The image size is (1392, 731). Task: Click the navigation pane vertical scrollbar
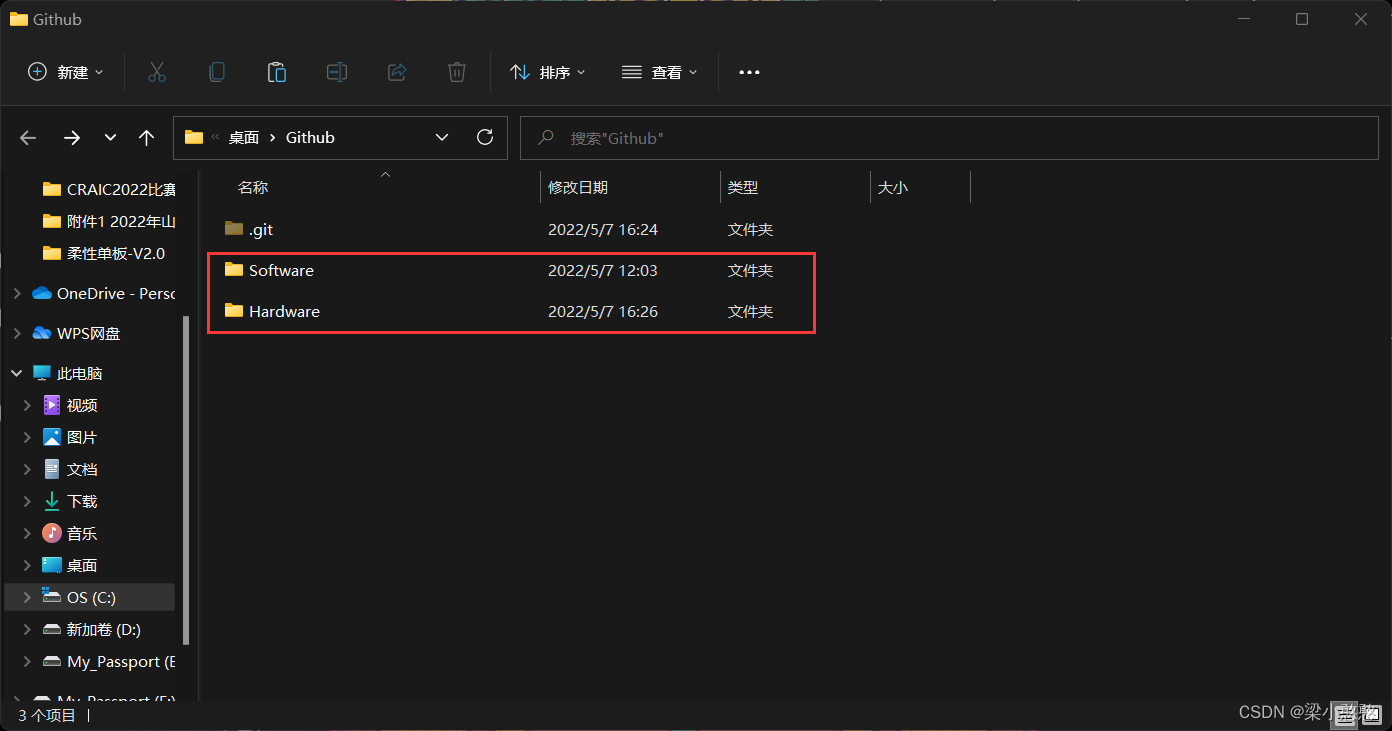click(x=185, y=480)
